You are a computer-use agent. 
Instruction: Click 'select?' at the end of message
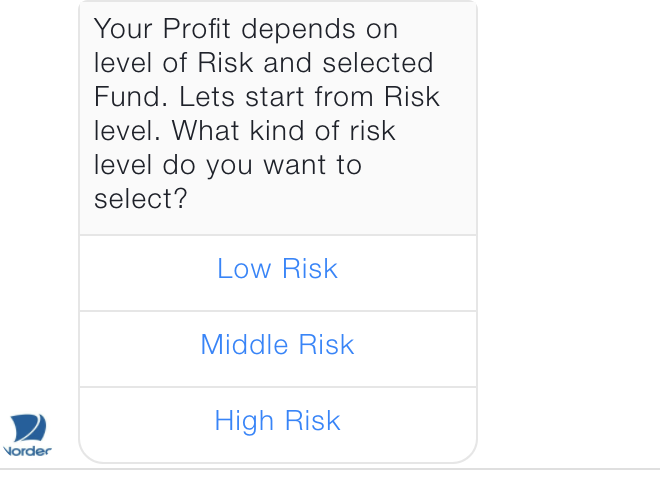(x=140, y=199)
